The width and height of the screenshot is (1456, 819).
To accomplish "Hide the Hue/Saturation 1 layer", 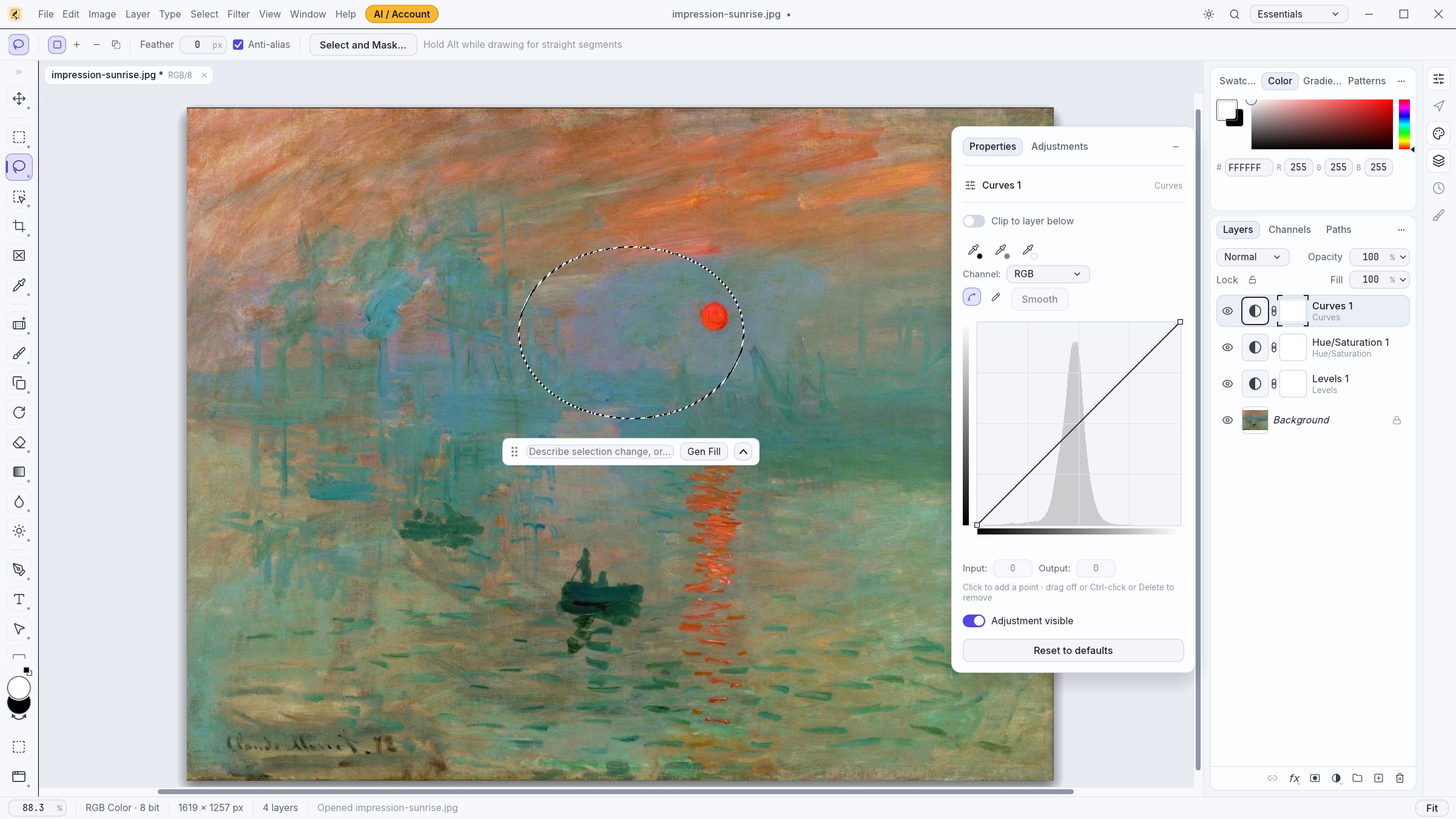I will 1227,347.
